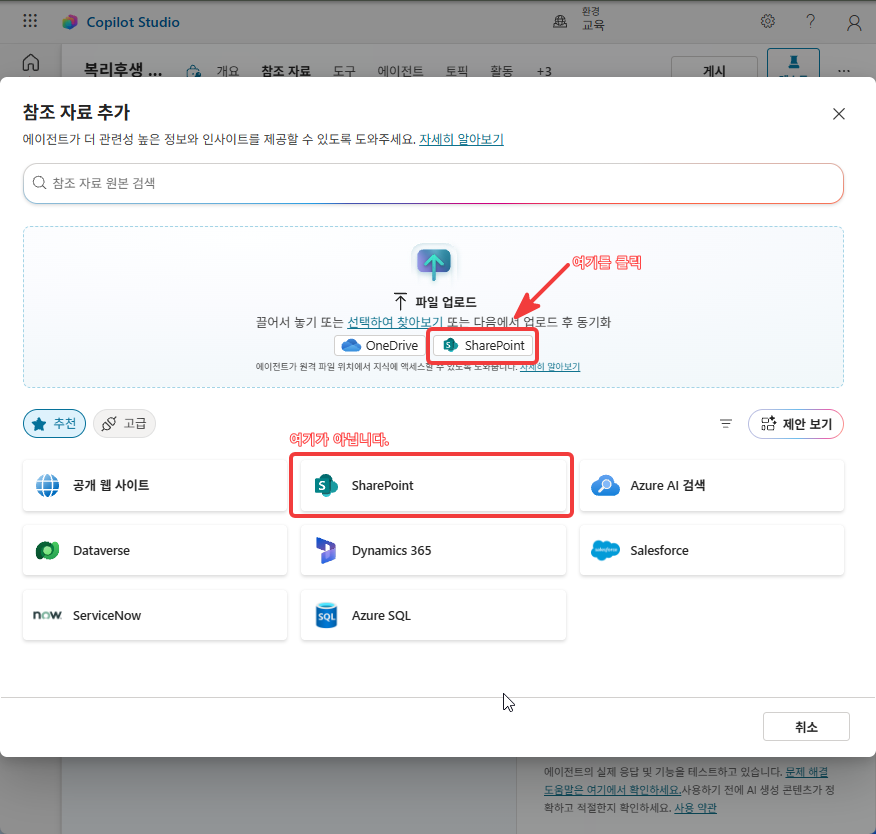Select the SharePoint knowledge source card
The image size is (876, 834).
click(x=433, y=485)
